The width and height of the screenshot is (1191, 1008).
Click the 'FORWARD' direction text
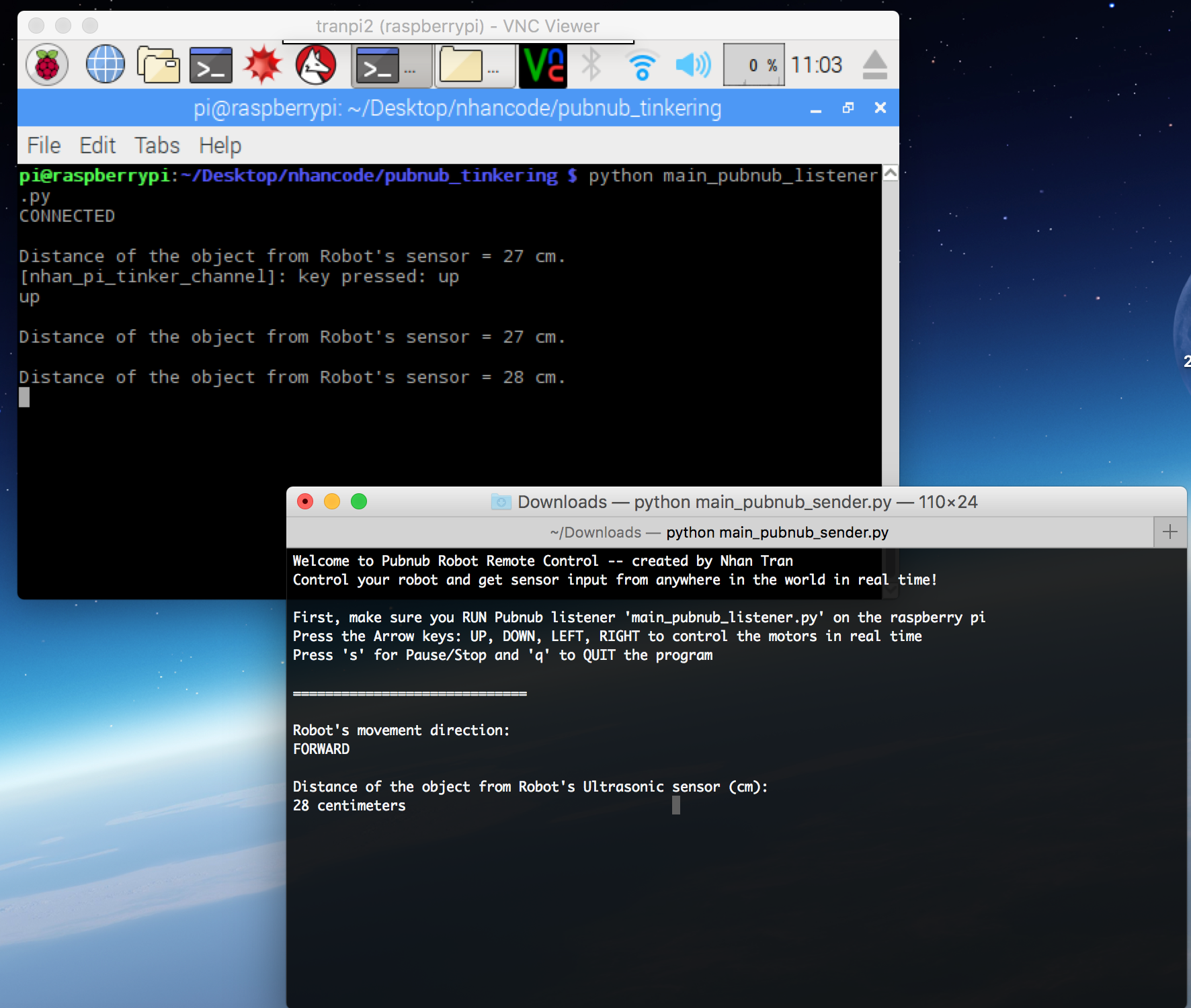[321, 749]
